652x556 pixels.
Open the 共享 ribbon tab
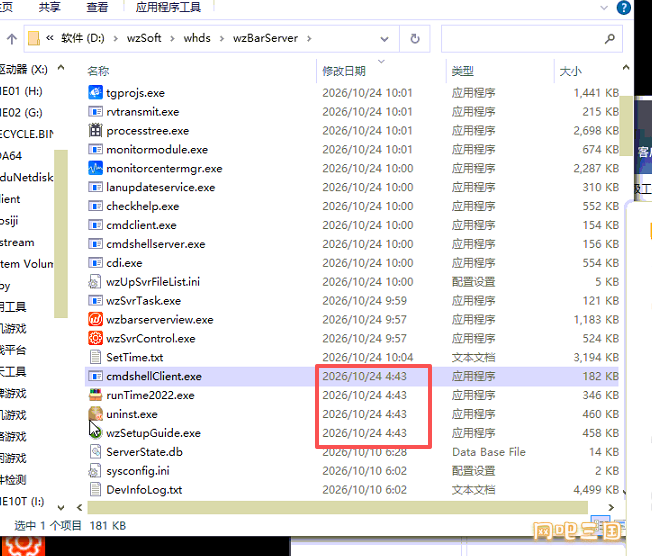click(x=49, y=7)
